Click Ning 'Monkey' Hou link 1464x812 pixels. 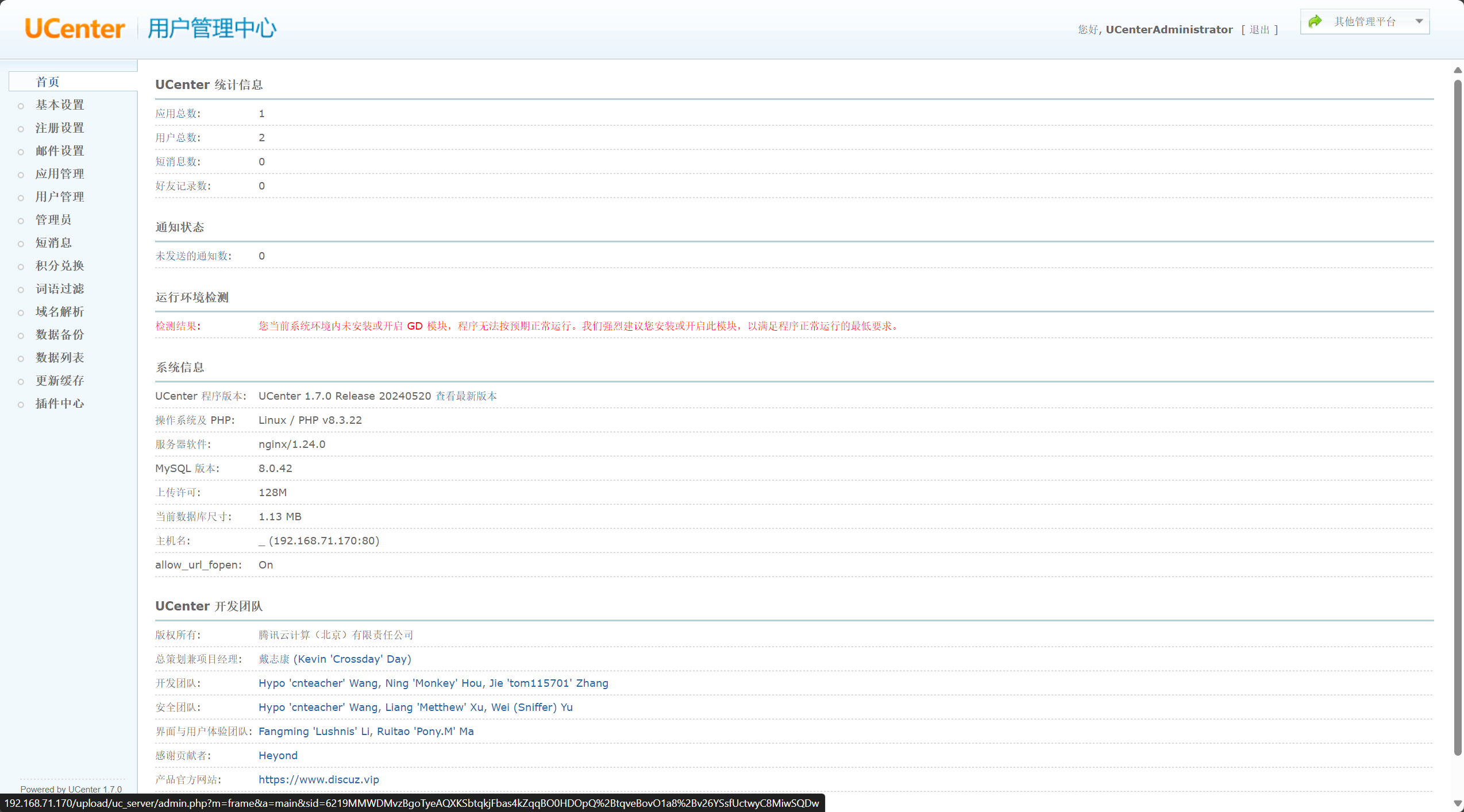pos(434,683)
